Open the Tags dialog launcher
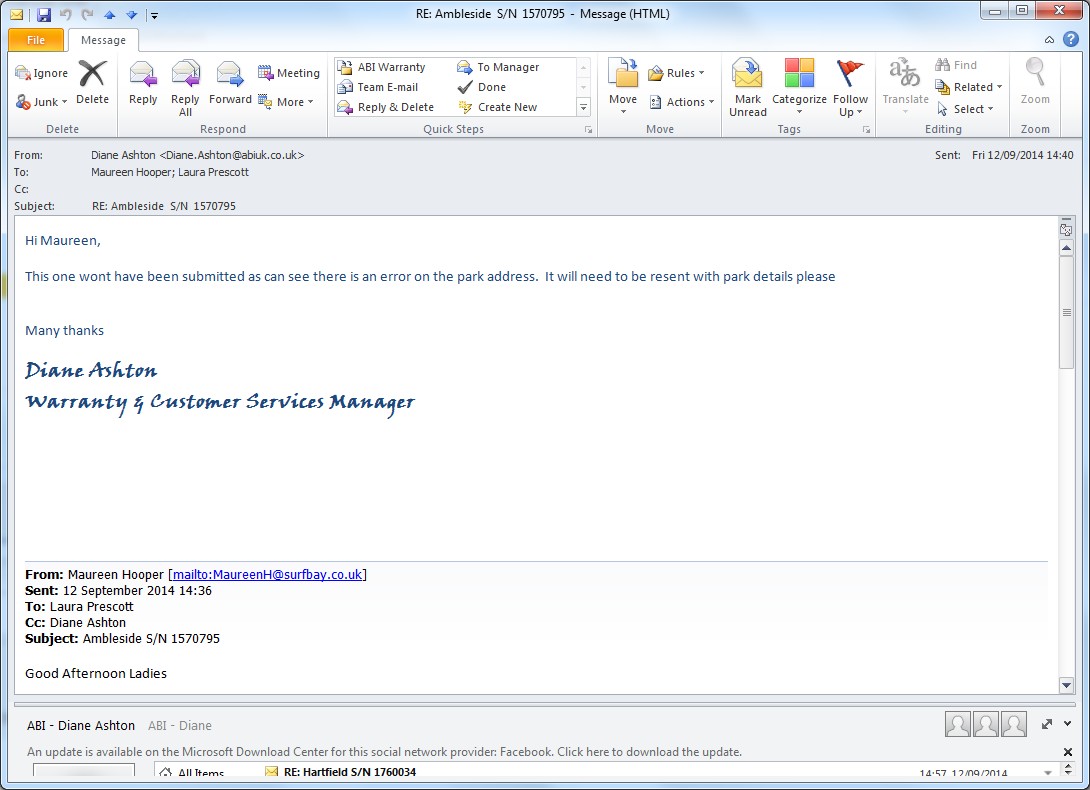The height and width of the screenshot is (790, 1090). (x=866, y=129)
